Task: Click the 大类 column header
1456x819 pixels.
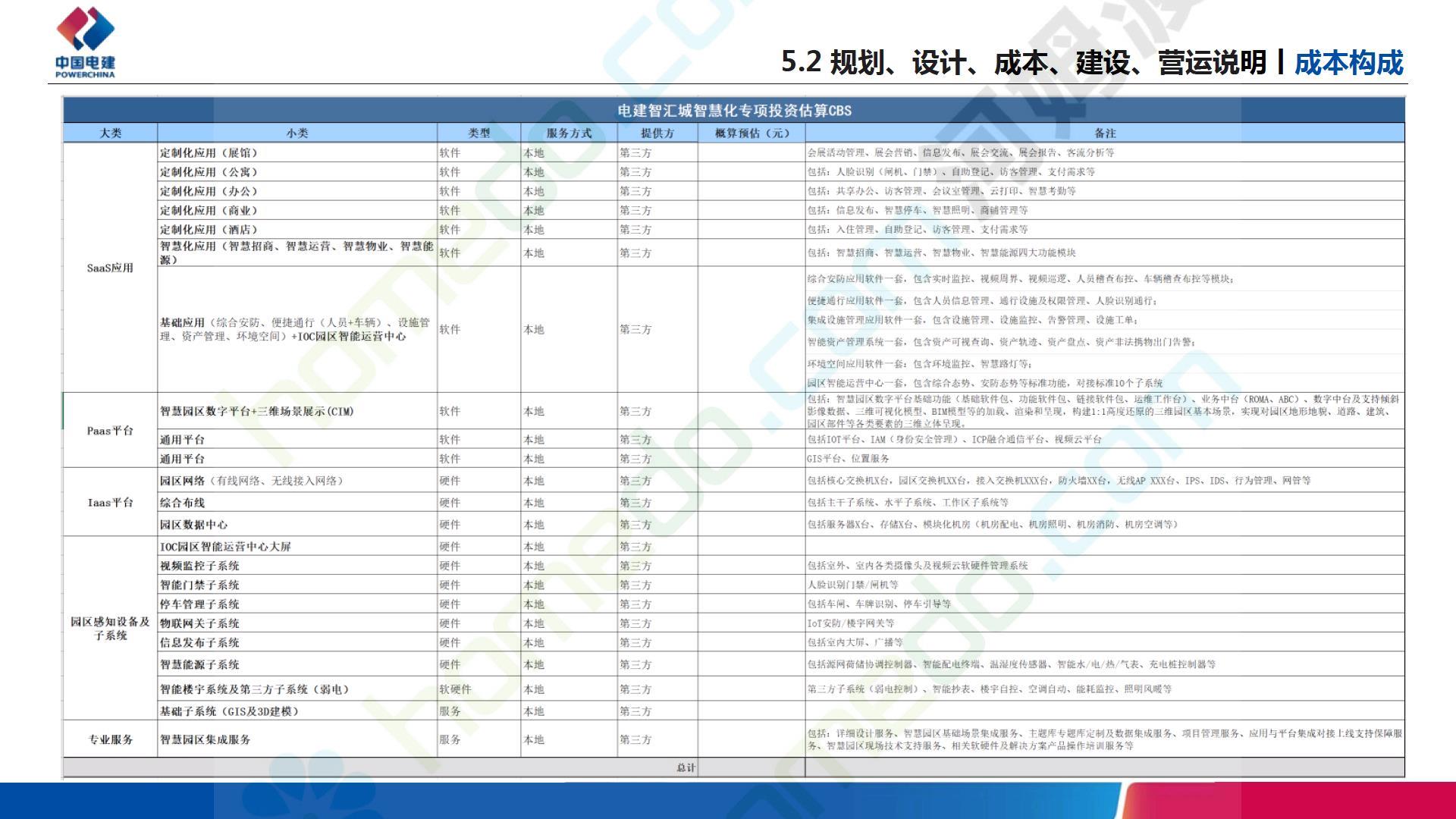Action: (110, 133)
